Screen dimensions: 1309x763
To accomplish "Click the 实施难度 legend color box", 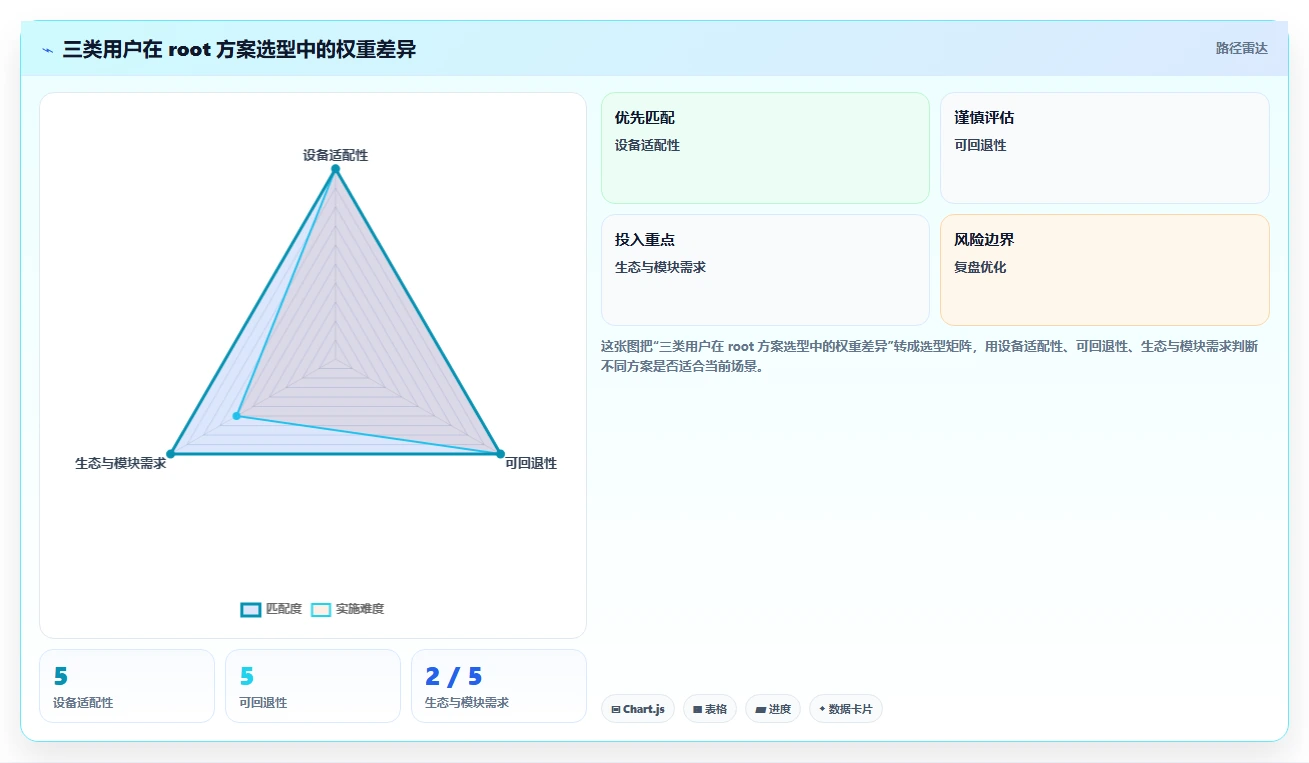I will (321, 609).
